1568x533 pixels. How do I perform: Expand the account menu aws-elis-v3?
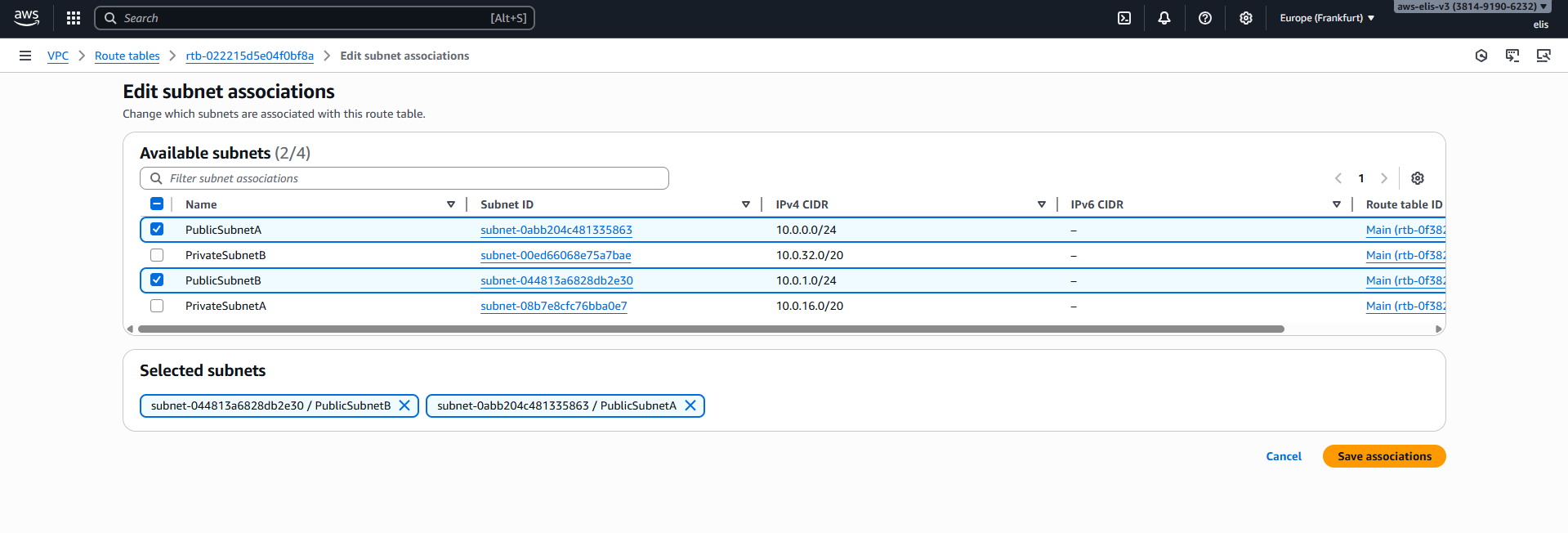(x=1471, y=7)
